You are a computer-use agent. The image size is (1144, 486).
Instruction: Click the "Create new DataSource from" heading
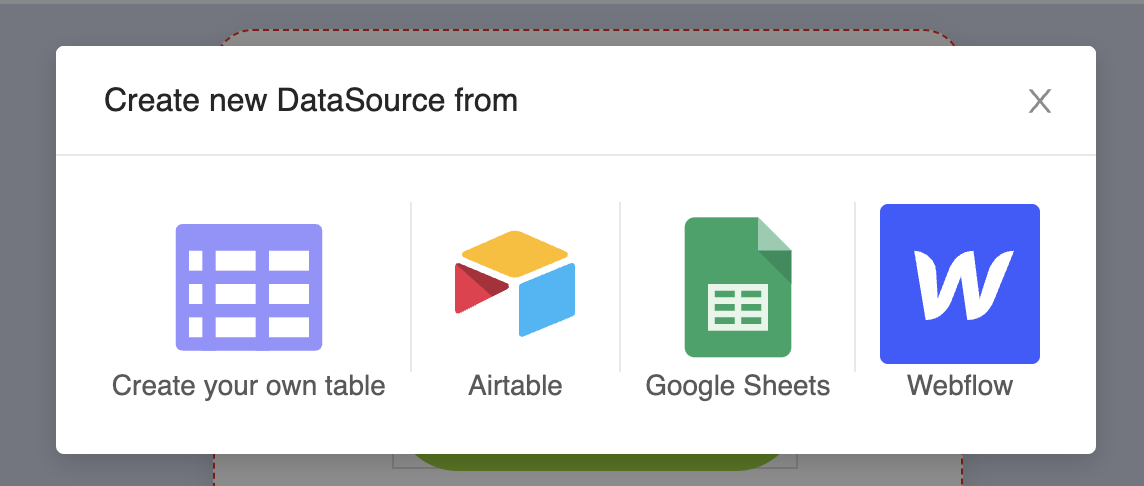(311, 101)
